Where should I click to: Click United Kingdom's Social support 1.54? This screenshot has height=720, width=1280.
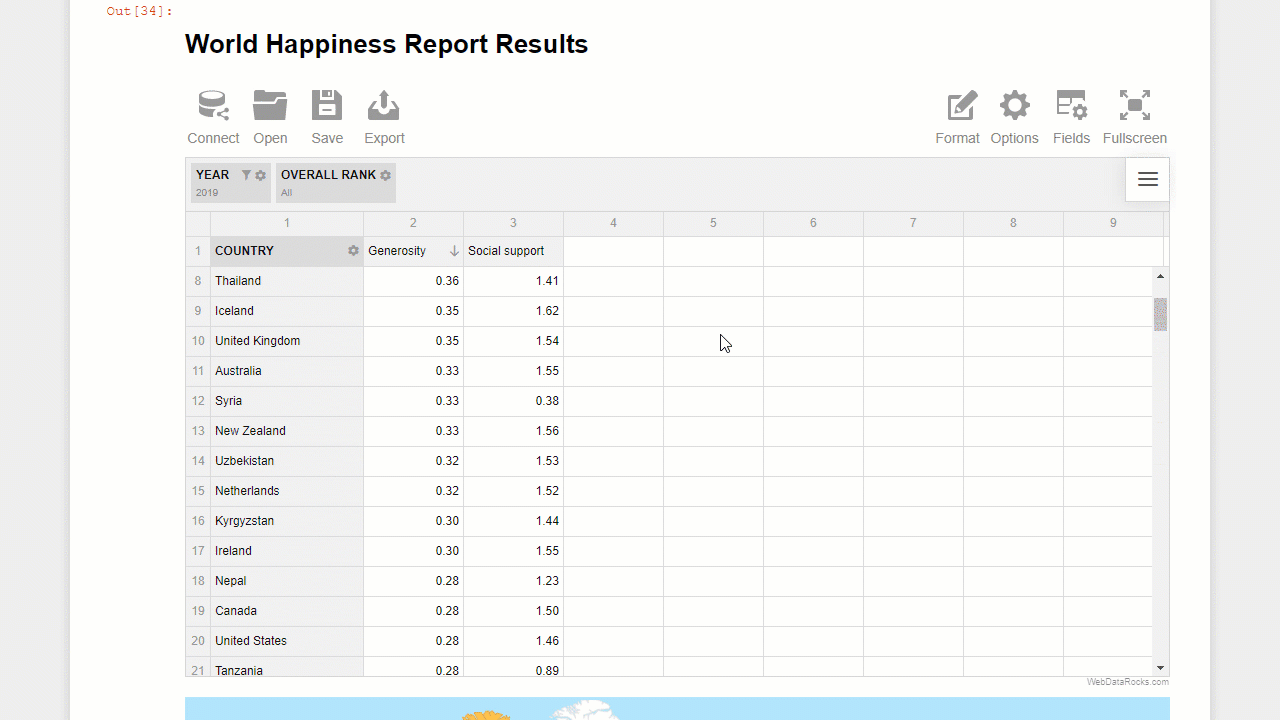(513, 341)
